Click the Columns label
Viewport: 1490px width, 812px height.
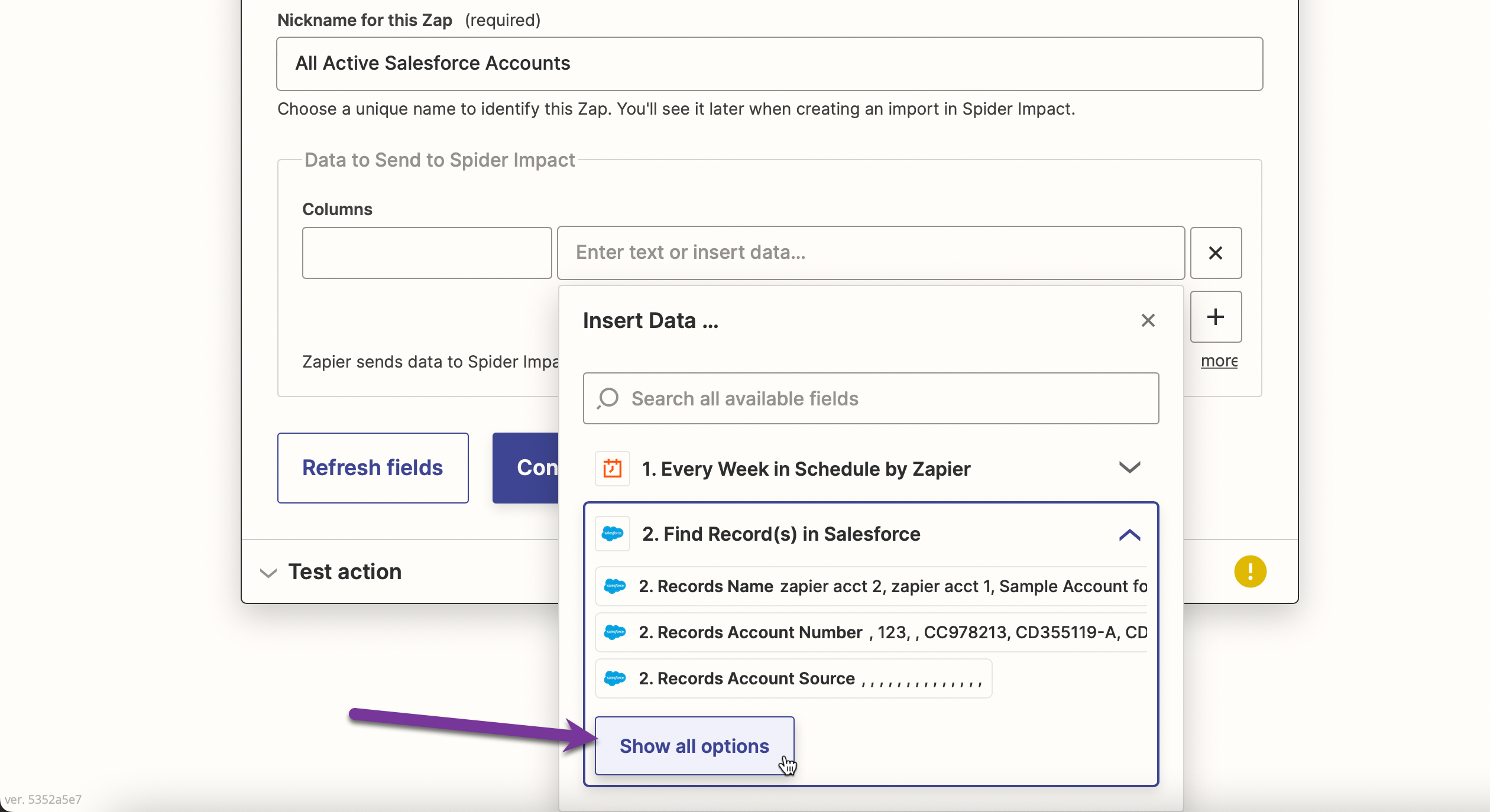337,209
